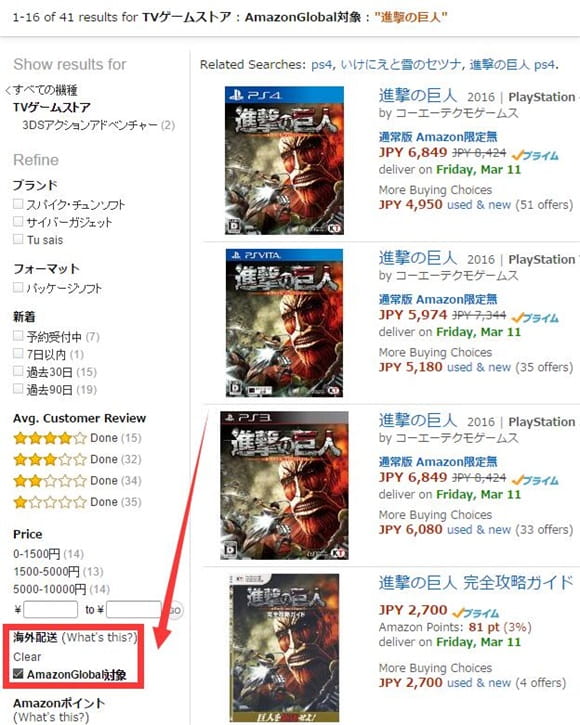Click the minimum price input field
The height and width of the screenshot is (725, 580).
tap(50, 609)
